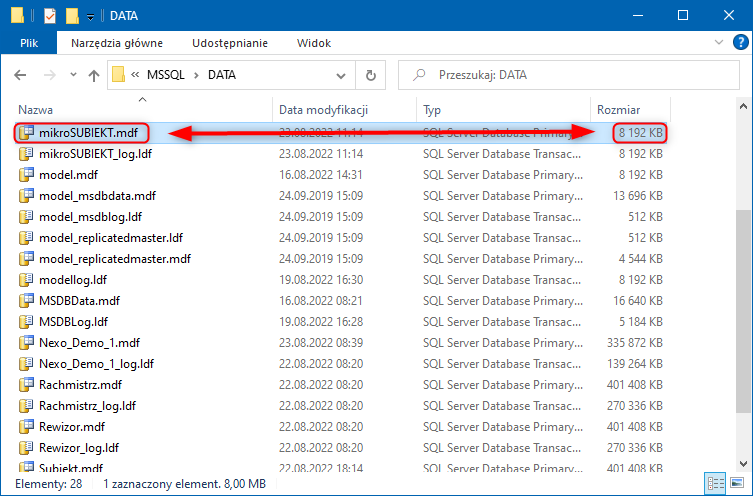Refresh the DATA folder view

(x=370, y=75)
